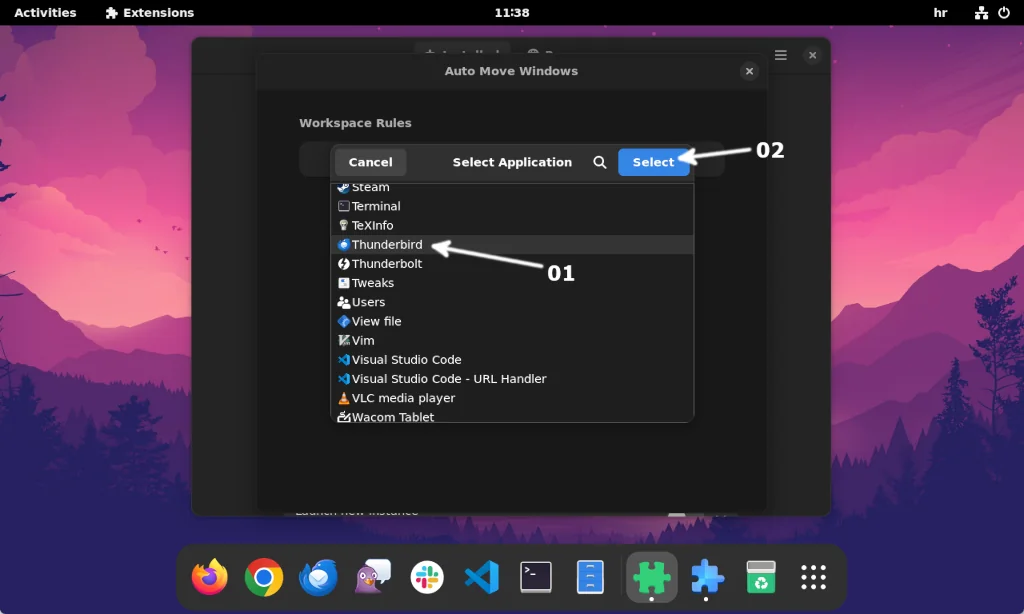
Task: Open Extension Manager blue puzzle icon
Action: pos(707,577)
